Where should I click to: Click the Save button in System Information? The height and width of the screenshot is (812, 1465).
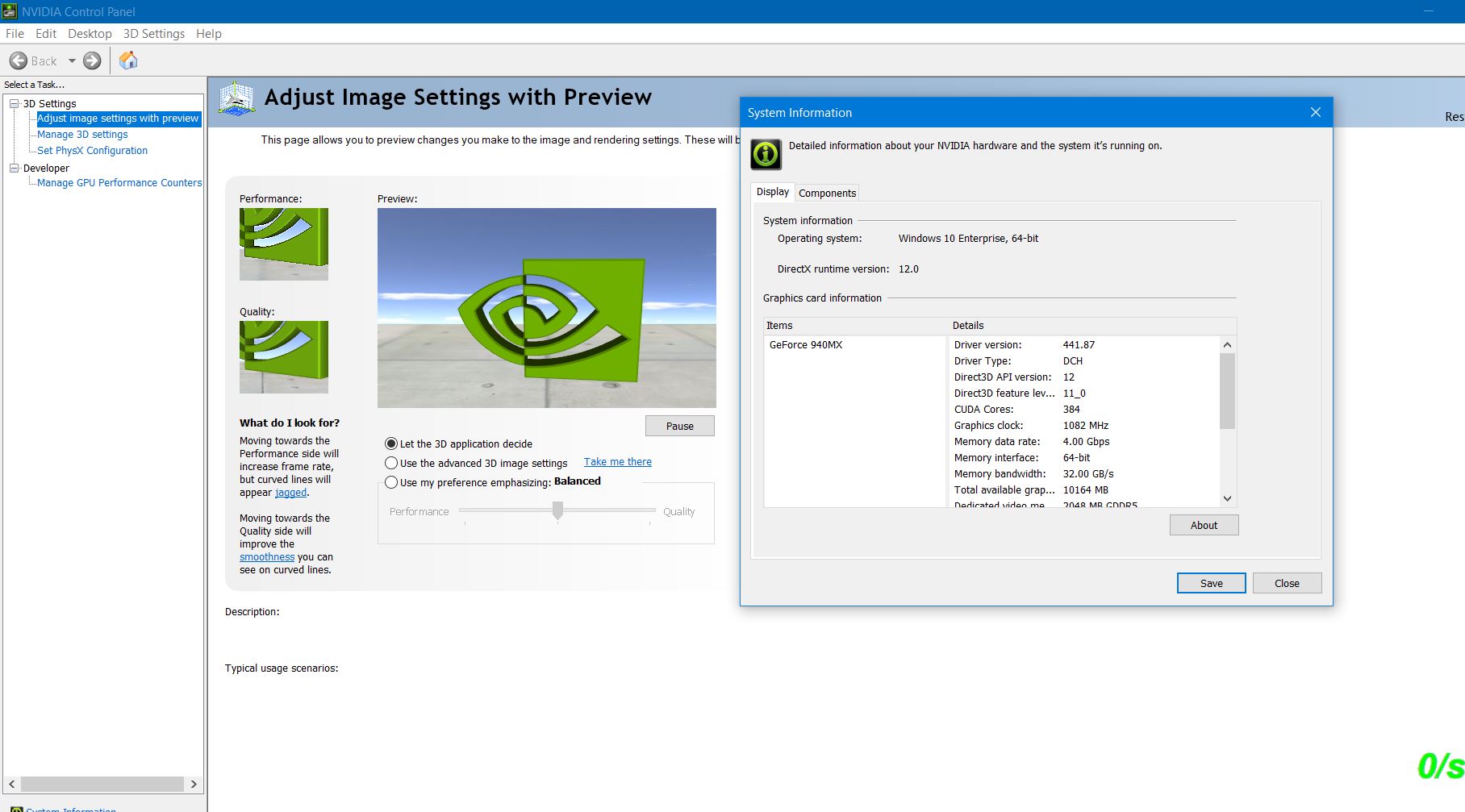point(1211,583)
